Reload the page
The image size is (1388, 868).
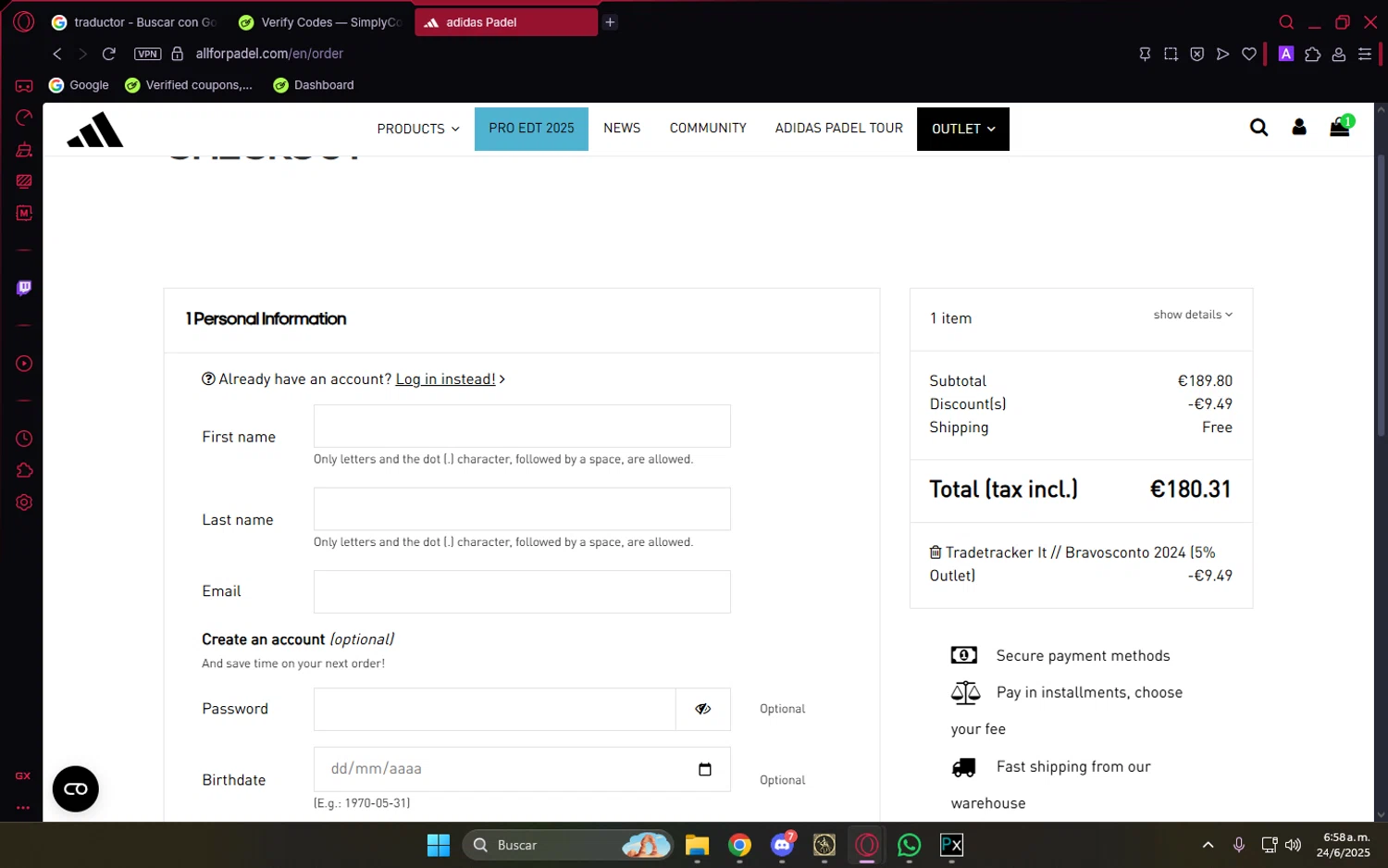[x=108, y=54]
